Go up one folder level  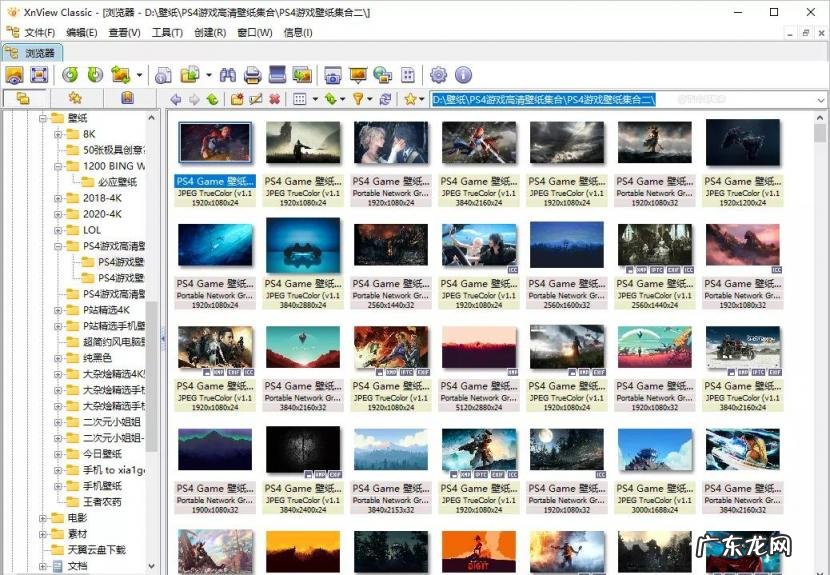pyautogui.click(x=212, y=99)
